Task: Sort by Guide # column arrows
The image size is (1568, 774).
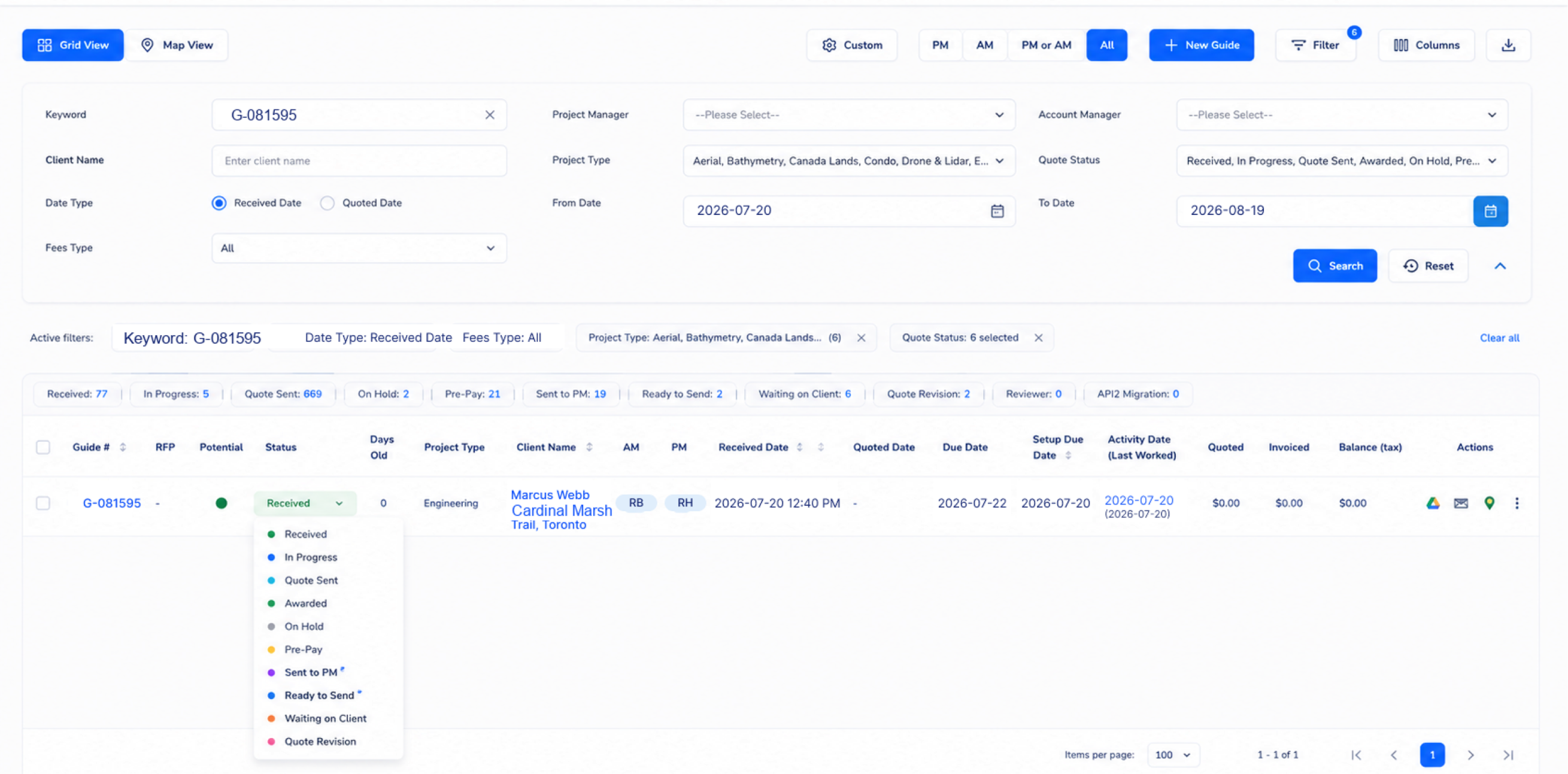Action: [x=123, y=447]
